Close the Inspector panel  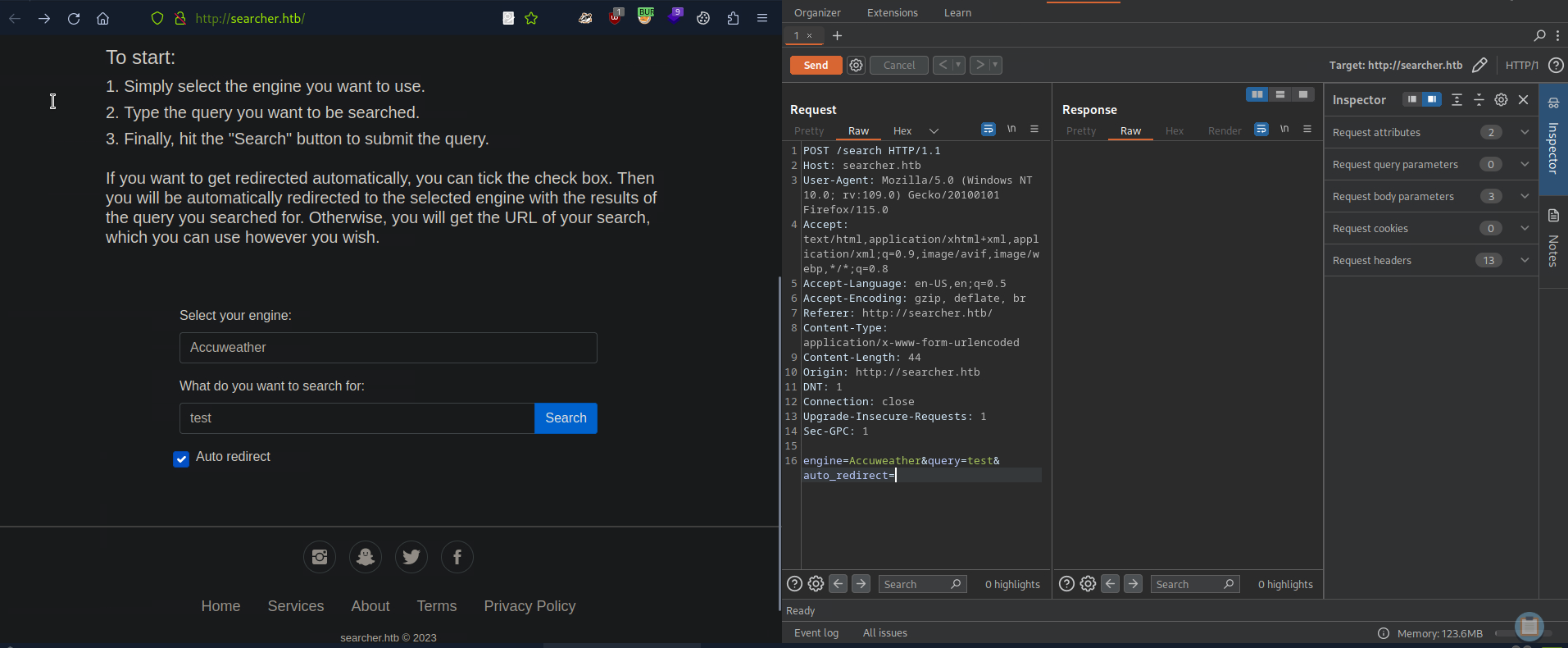pos(1523,99)
